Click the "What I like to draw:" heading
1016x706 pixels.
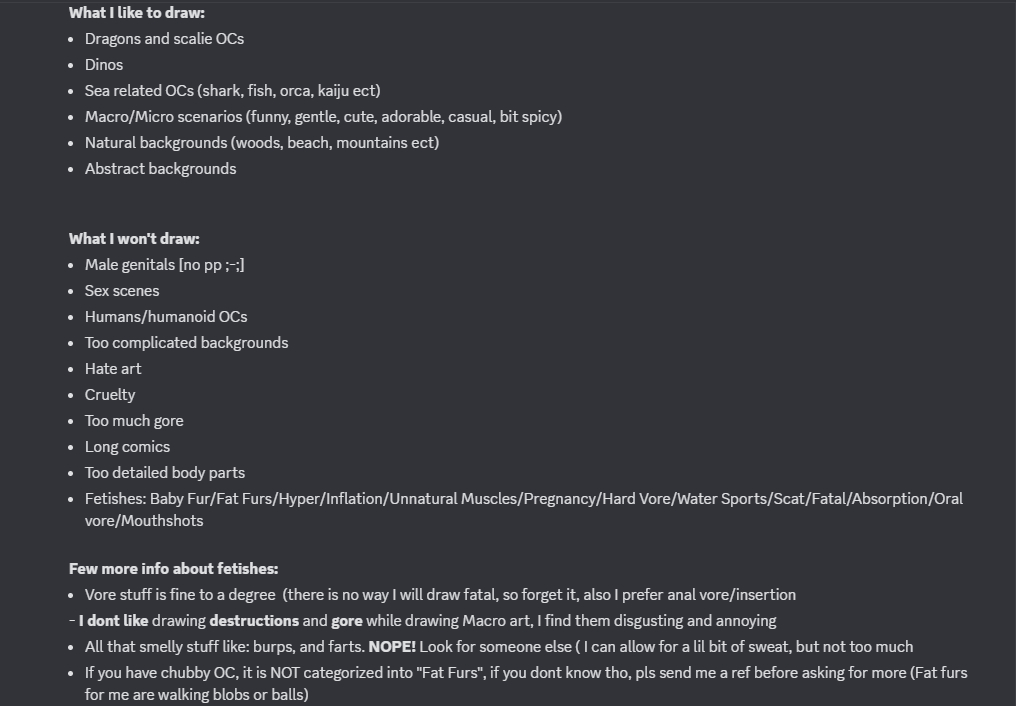(x=137, y=13)
